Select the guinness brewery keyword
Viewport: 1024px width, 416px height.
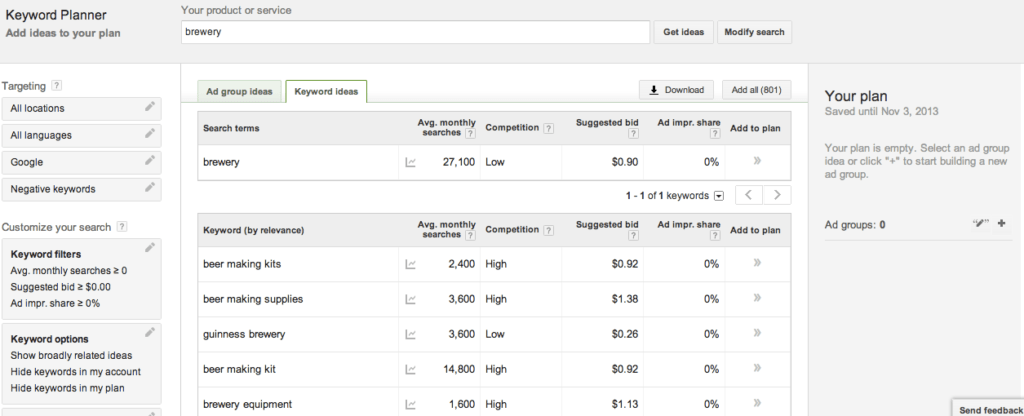pos(244,334)
